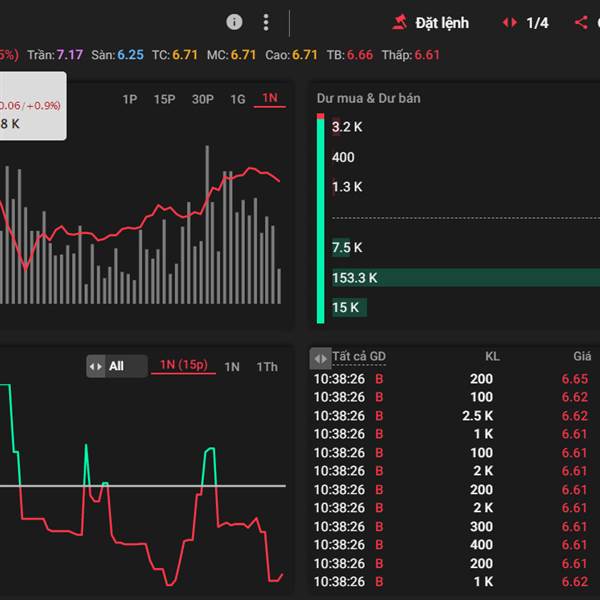Open the All filter dropdown
600x600 pixels.
[x=117, y=366]
